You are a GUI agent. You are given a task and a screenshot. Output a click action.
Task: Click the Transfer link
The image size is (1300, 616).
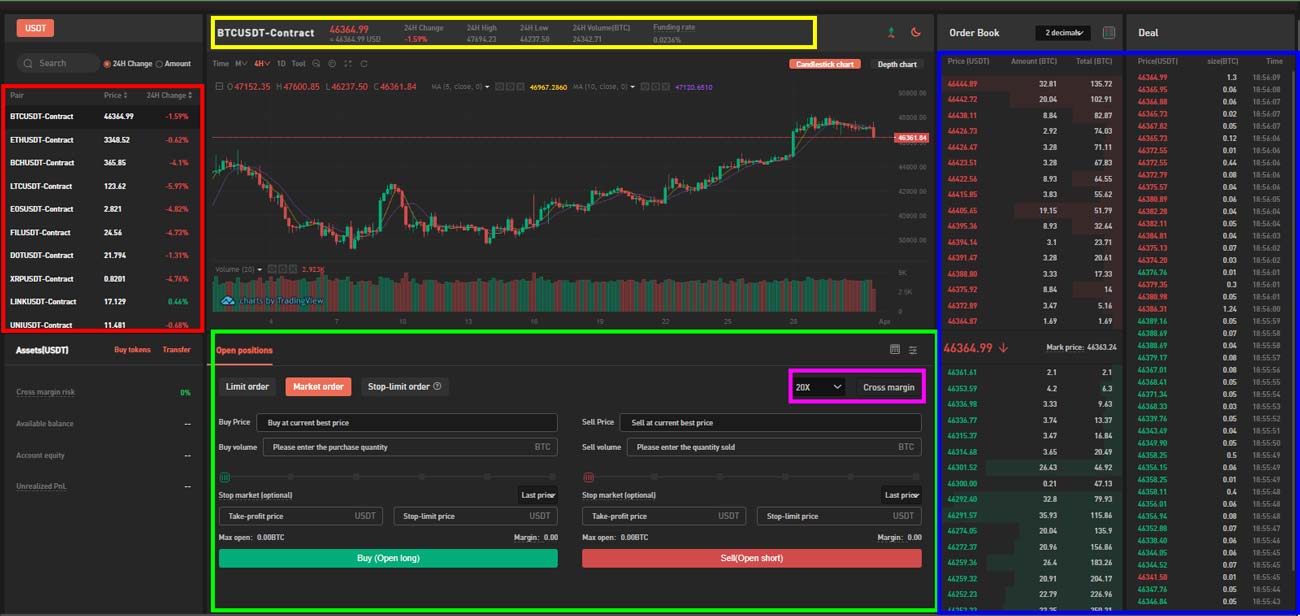click(x=177, y=350)
